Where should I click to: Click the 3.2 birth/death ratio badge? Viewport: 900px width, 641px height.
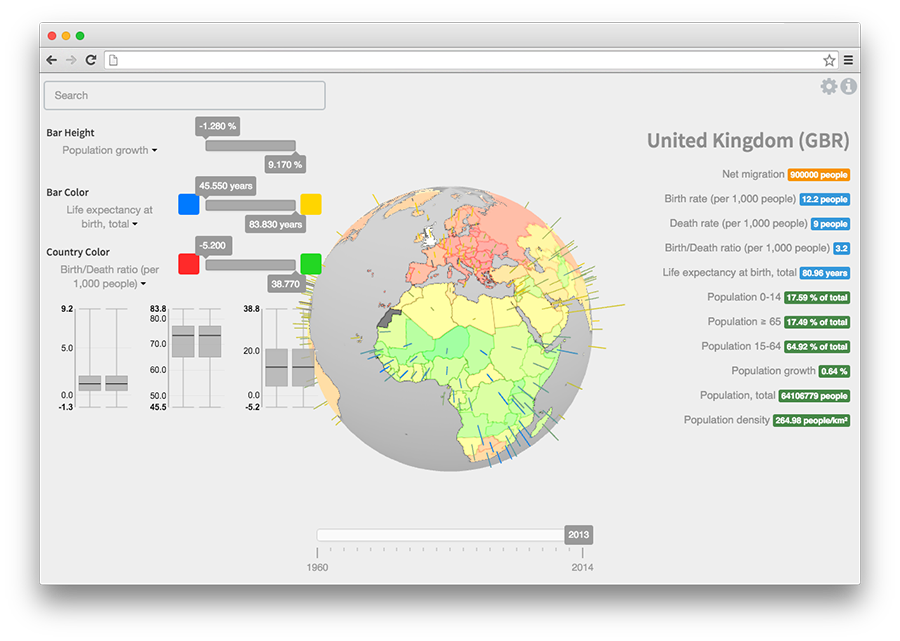[841, 249]
